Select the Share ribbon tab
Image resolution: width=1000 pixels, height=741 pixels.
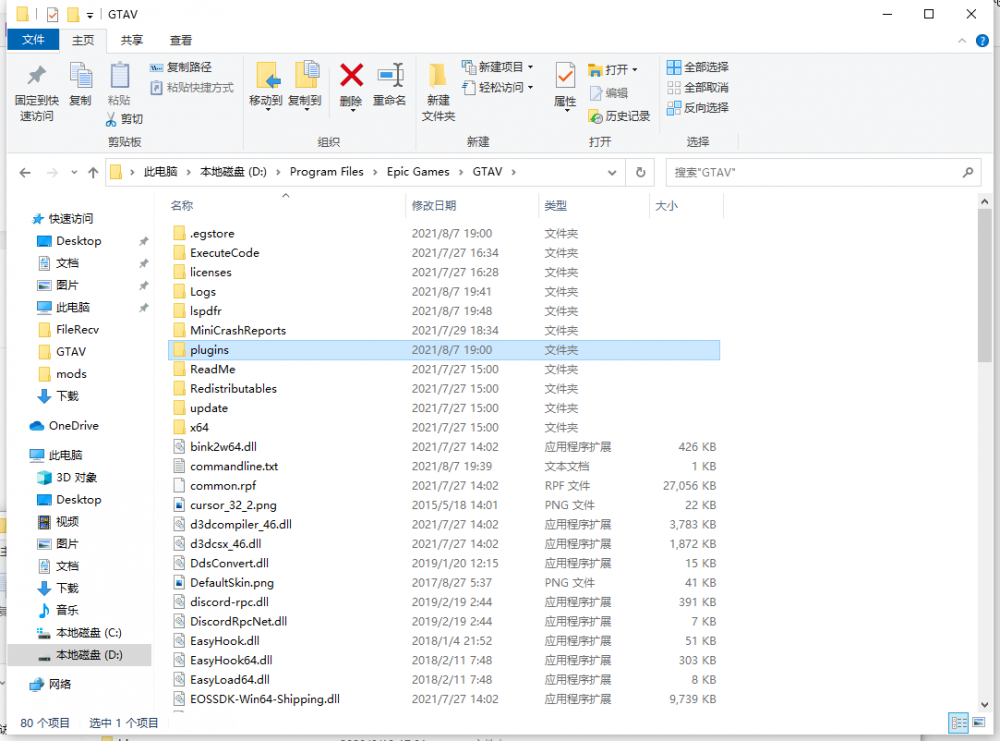click(x=131, y=40)
